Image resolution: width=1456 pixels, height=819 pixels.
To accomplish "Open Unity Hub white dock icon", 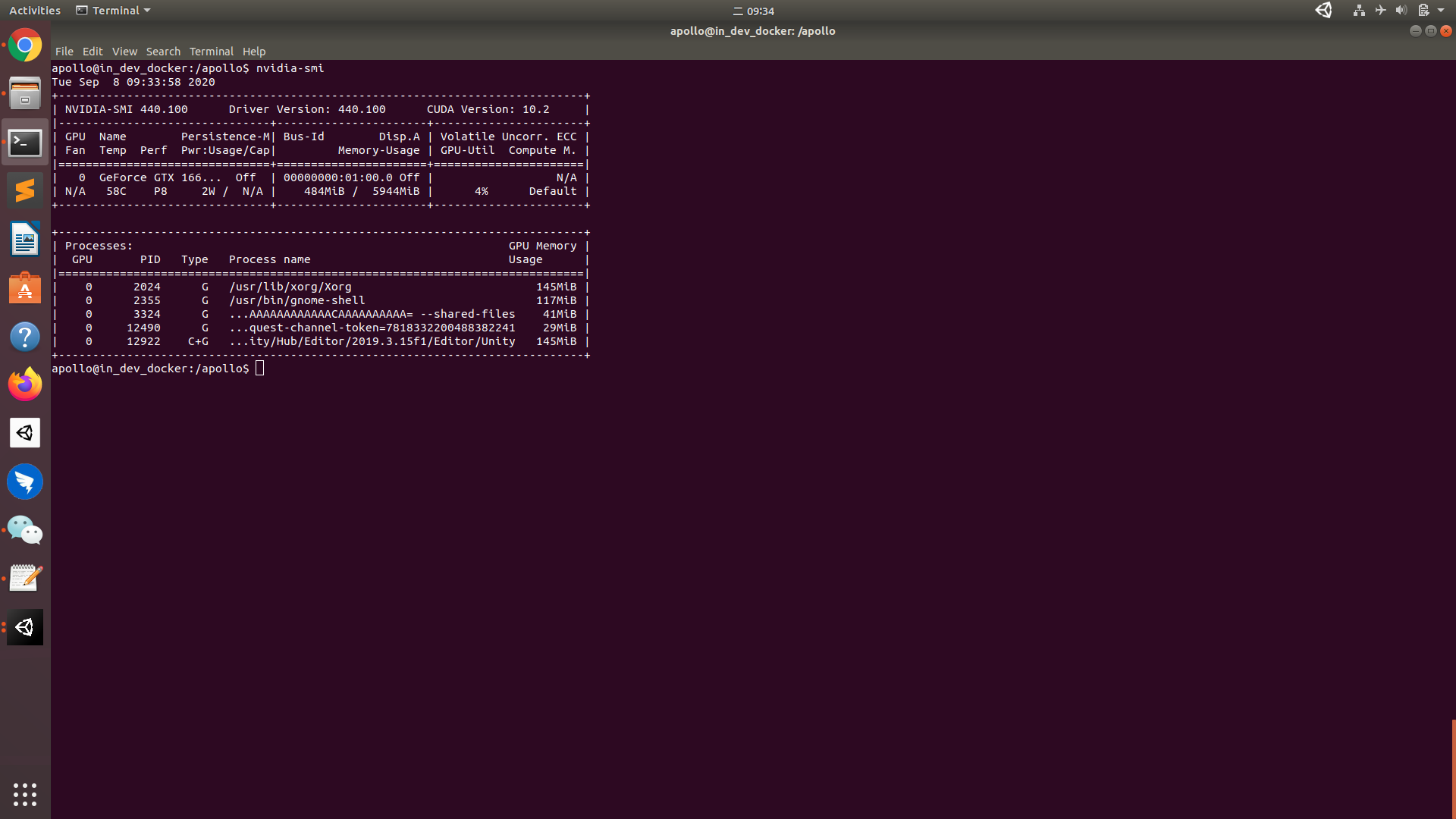I will tap(25, 433).
